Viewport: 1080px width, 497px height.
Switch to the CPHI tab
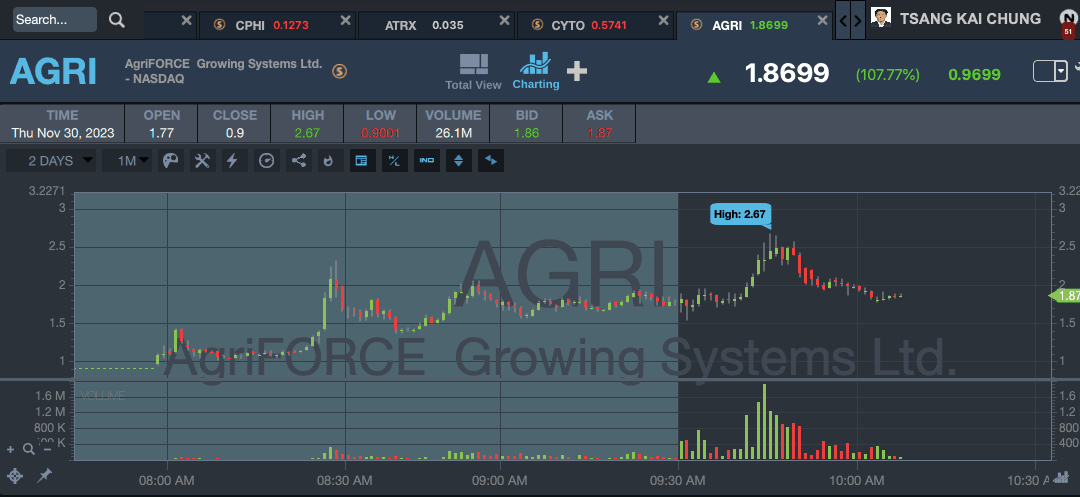[276, 25]
